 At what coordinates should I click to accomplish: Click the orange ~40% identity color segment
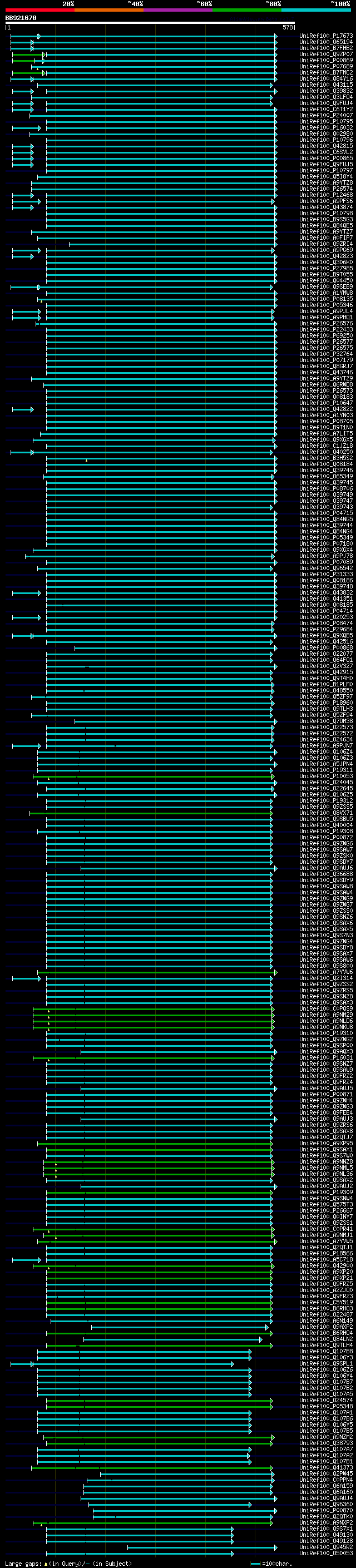[x=108, y=10]
